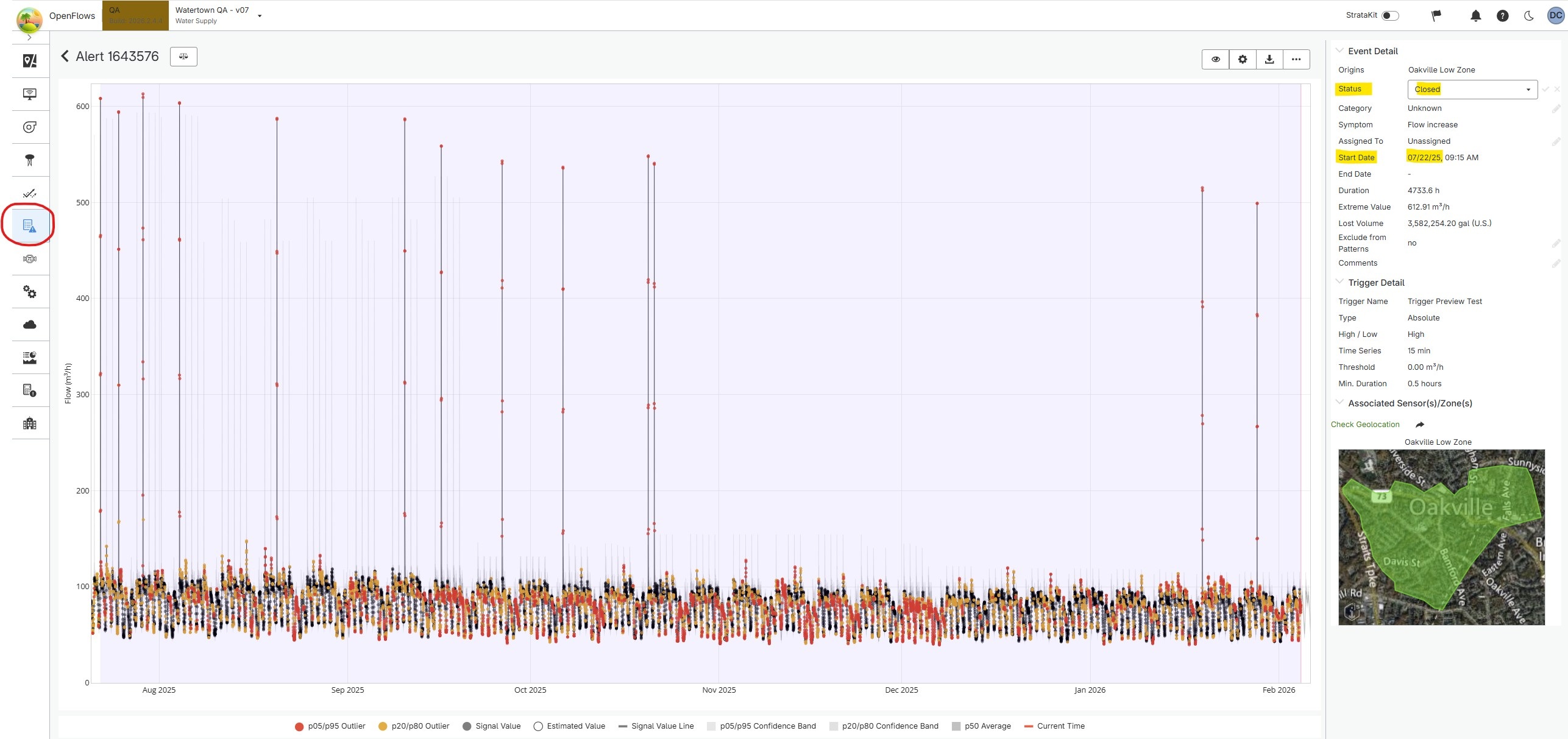Click the flag icon in header
This screenshot has width=1568, height=739.
click(1436, 16)
